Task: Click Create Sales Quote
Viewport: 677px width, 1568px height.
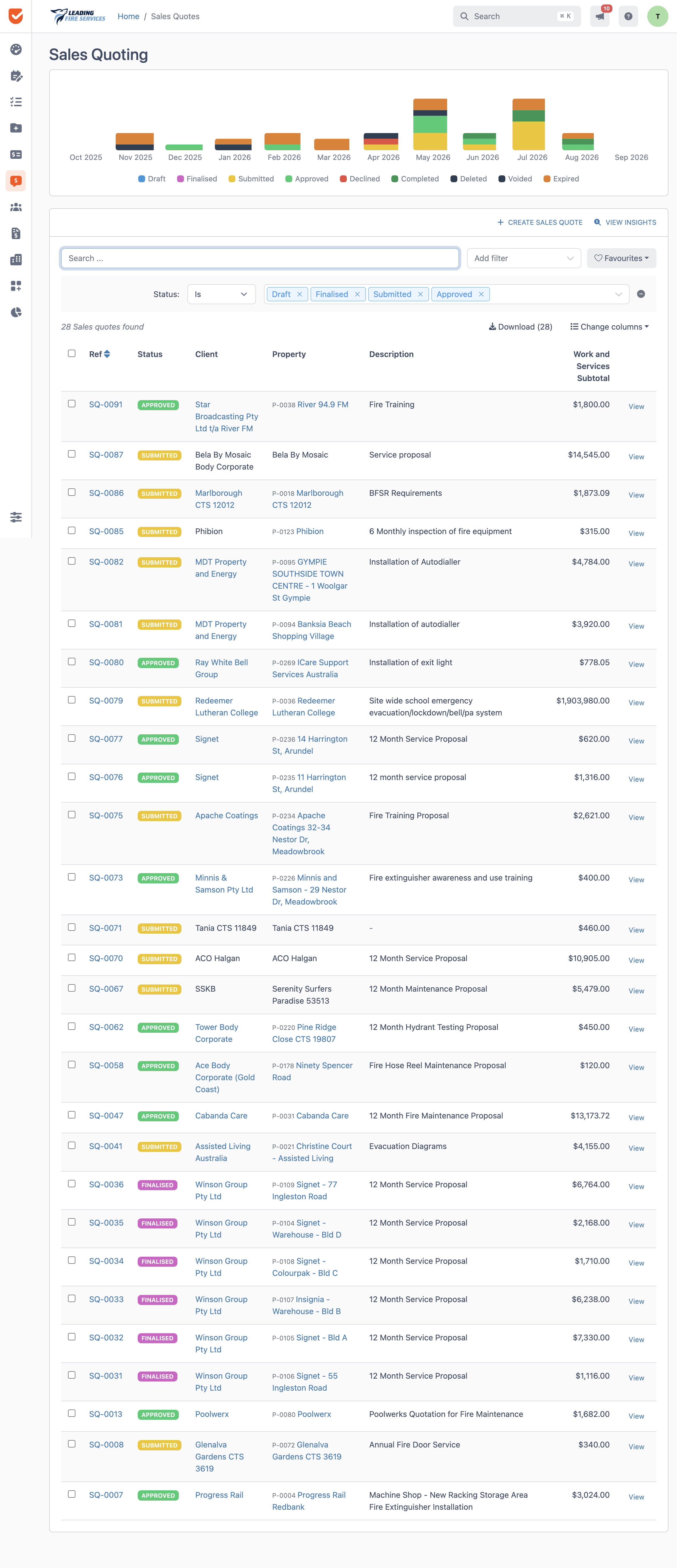Action: pos(539,222)
